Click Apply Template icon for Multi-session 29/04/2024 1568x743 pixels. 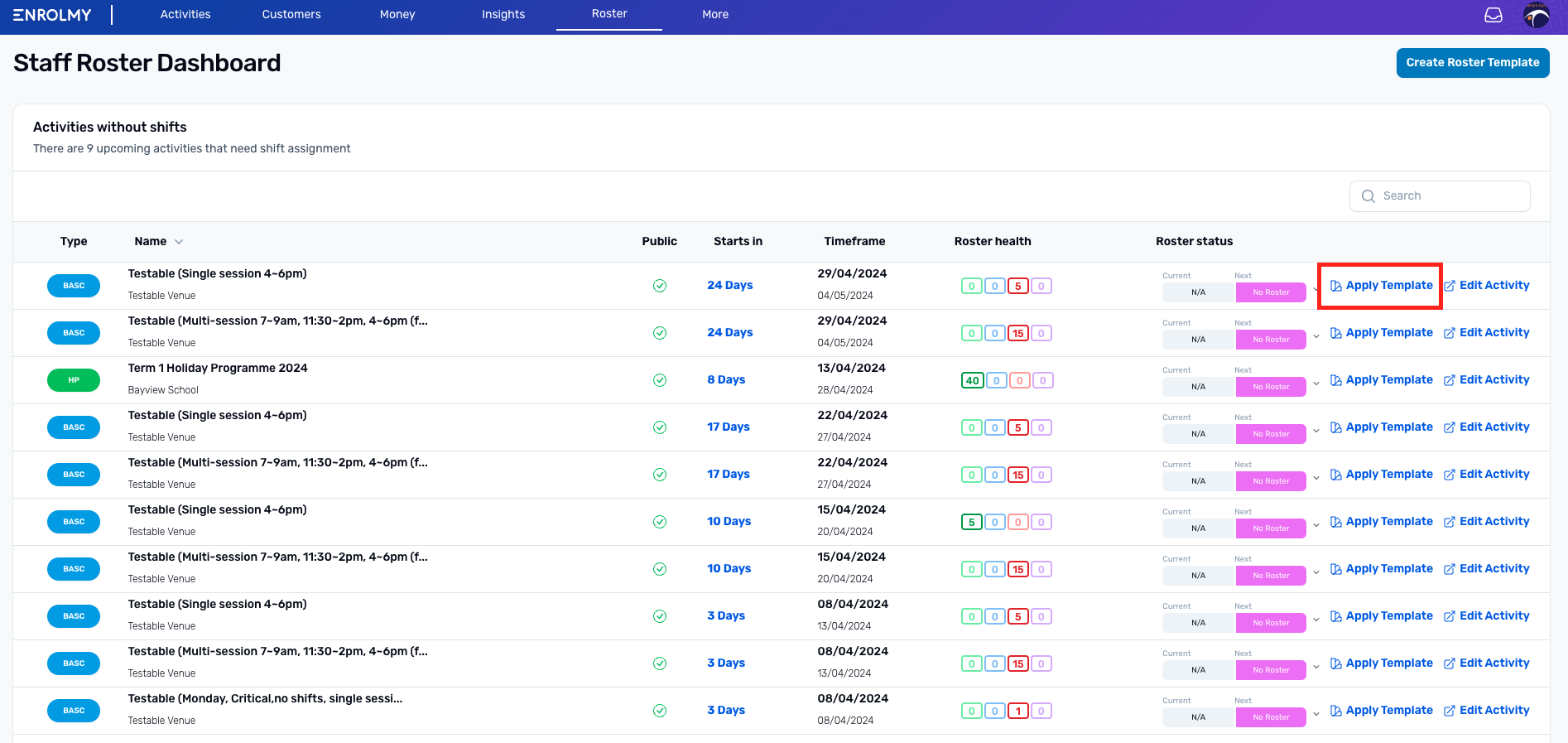click(x=1336, y=333)
